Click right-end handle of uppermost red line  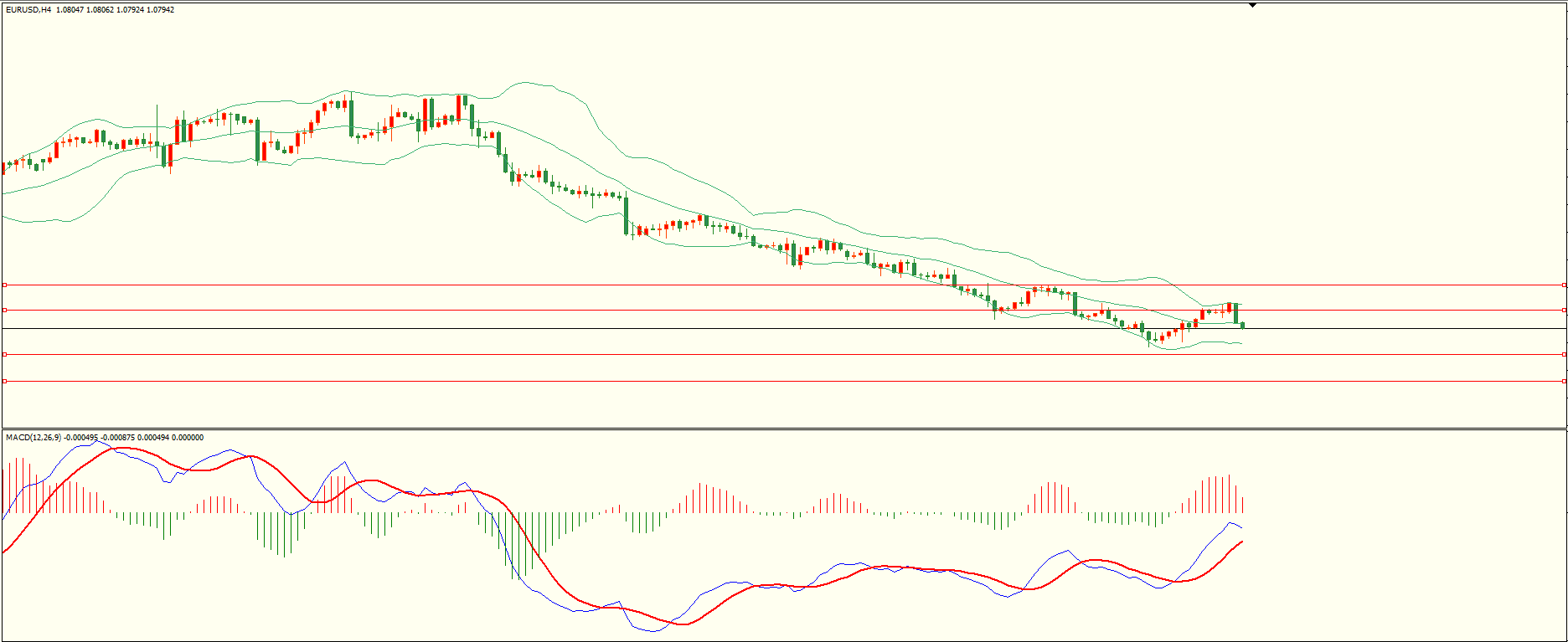pos(1565,285)
